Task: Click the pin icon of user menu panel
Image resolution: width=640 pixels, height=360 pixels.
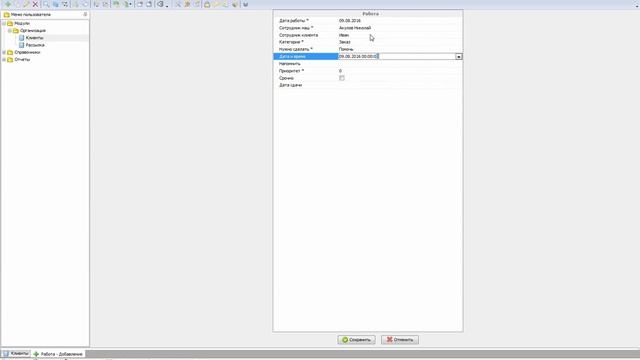Action: [x=85, y=14]
